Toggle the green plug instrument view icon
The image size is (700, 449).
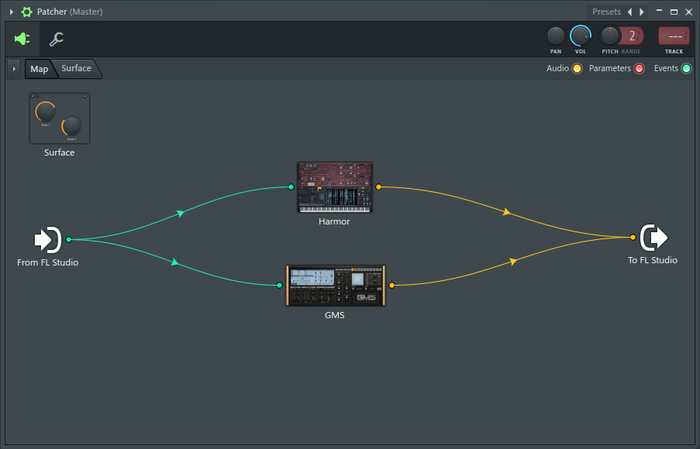click(x=22, y=39)
